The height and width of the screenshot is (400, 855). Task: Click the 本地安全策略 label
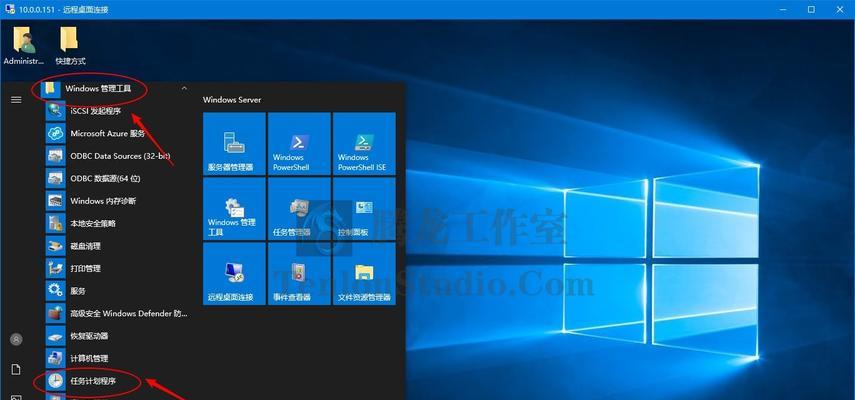click(93, 223)
